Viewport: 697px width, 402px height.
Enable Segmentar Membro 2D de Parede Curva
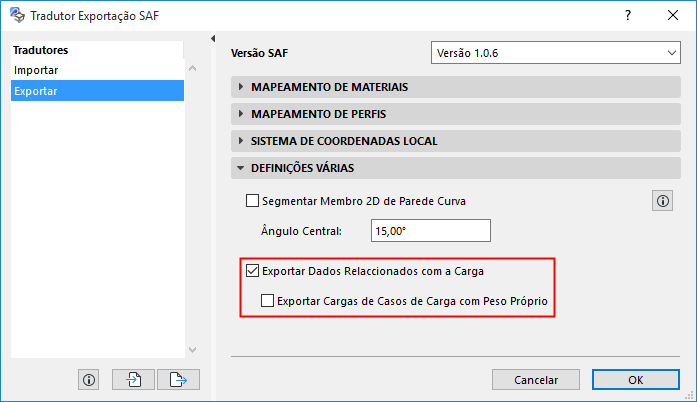pos(253,201)
